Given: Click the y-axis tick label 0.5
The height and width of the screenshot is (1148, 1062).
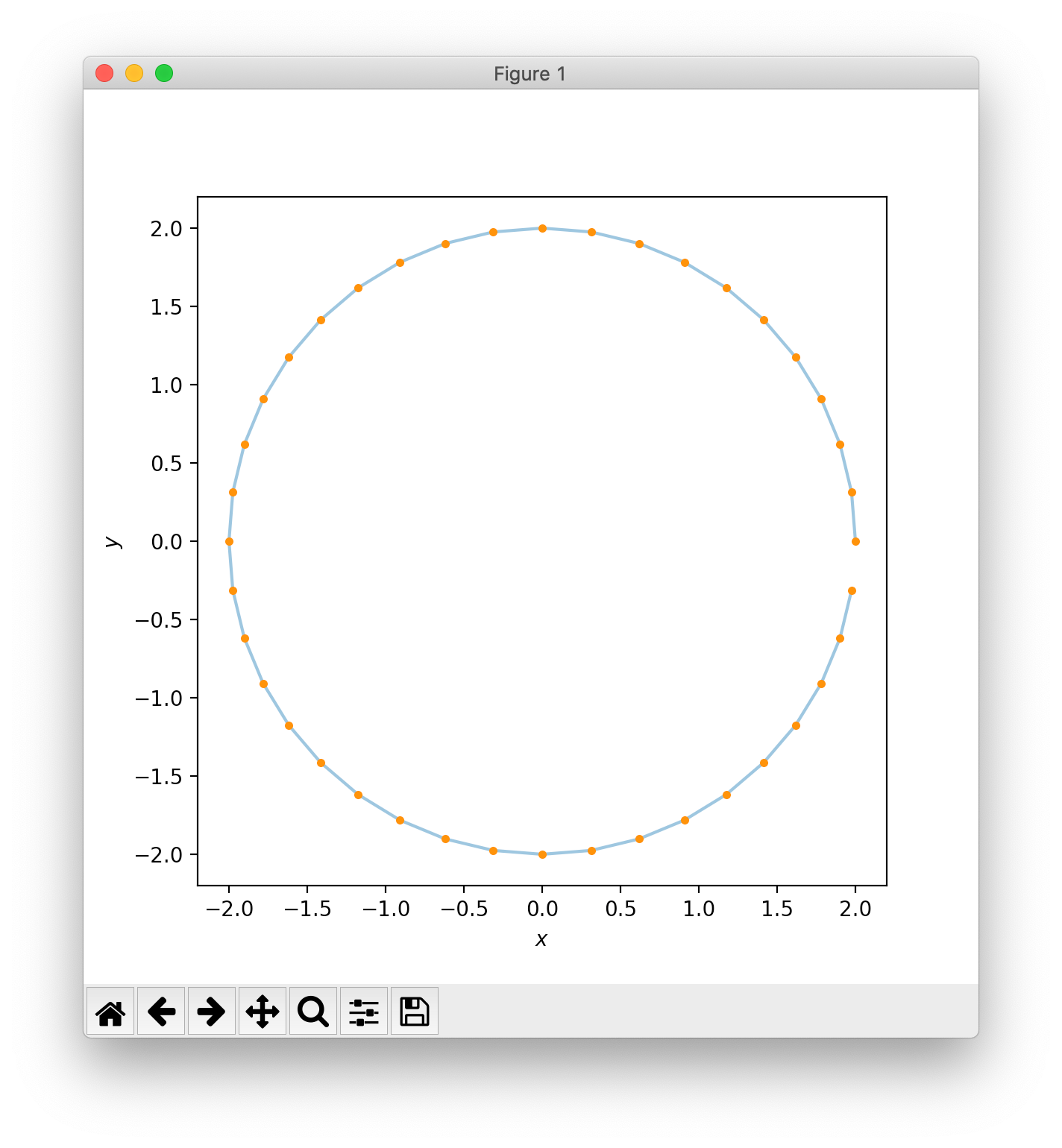Looking at the screenshot, I should pyautogui.click(x=166, y=463).
